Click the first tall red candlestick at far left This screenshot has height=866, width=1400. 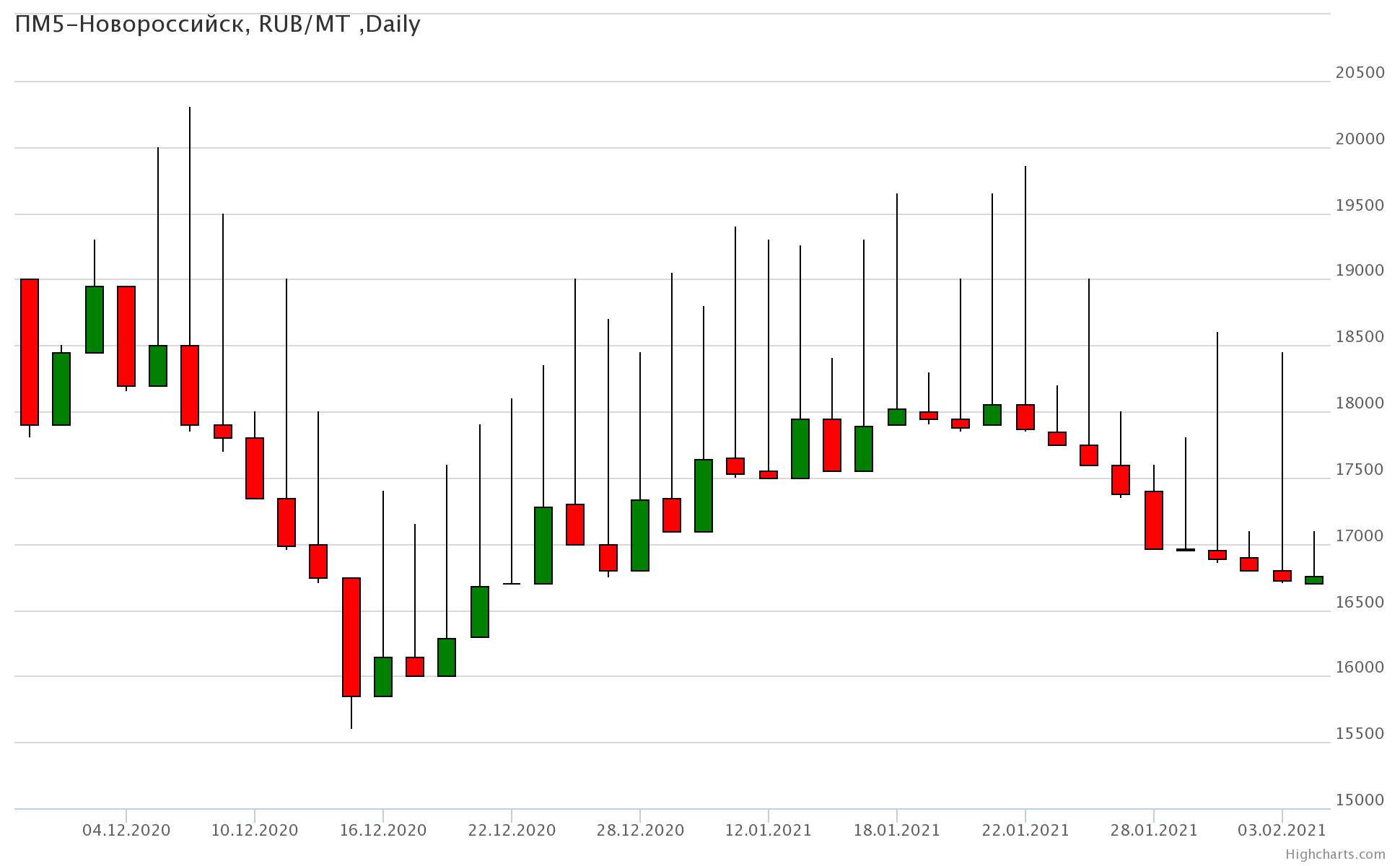pyautogui.click(x=30, y=352)
